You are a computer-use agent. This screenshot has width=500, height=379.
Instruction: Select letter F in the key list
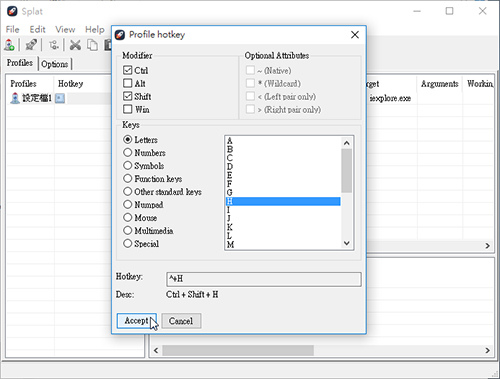click(x=283, y=184)
